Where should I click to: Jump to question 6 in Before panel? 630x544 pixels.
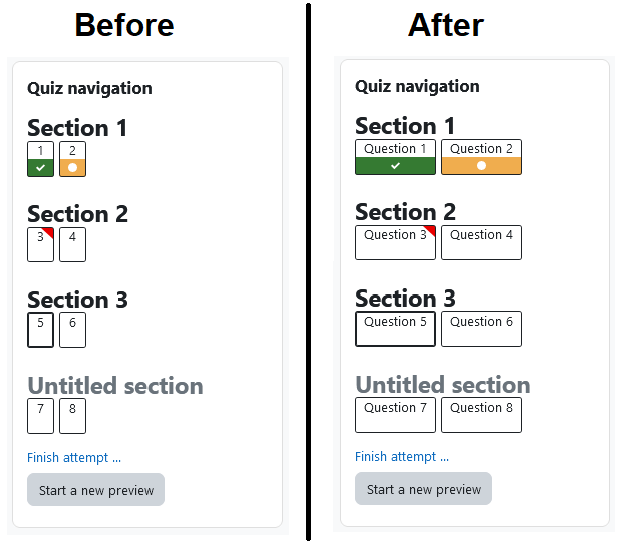click(x=72, y=330)
